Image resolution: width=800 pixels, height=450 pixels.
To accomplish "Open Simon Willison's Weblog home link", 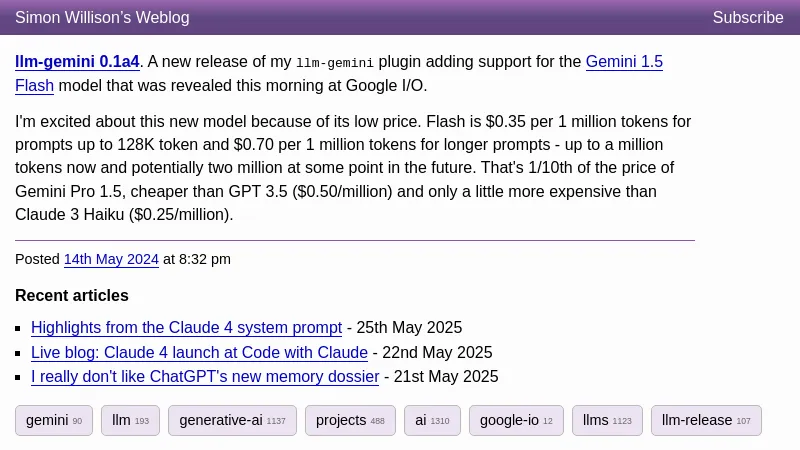I will point(102,17).
